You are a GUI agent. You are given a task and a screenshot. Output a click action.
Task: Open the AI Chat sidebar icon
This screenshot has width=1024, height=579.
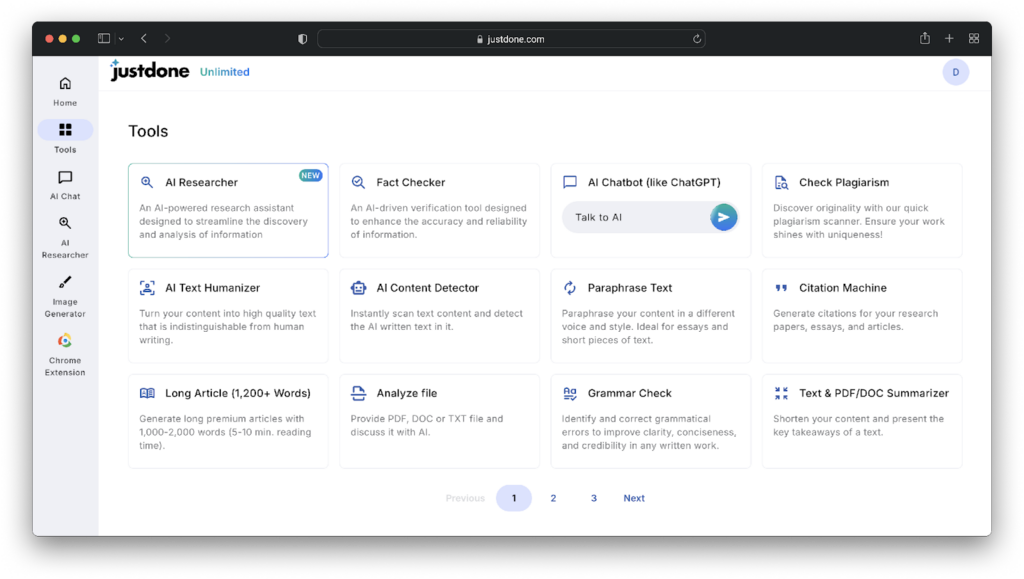tap(65, 178)
